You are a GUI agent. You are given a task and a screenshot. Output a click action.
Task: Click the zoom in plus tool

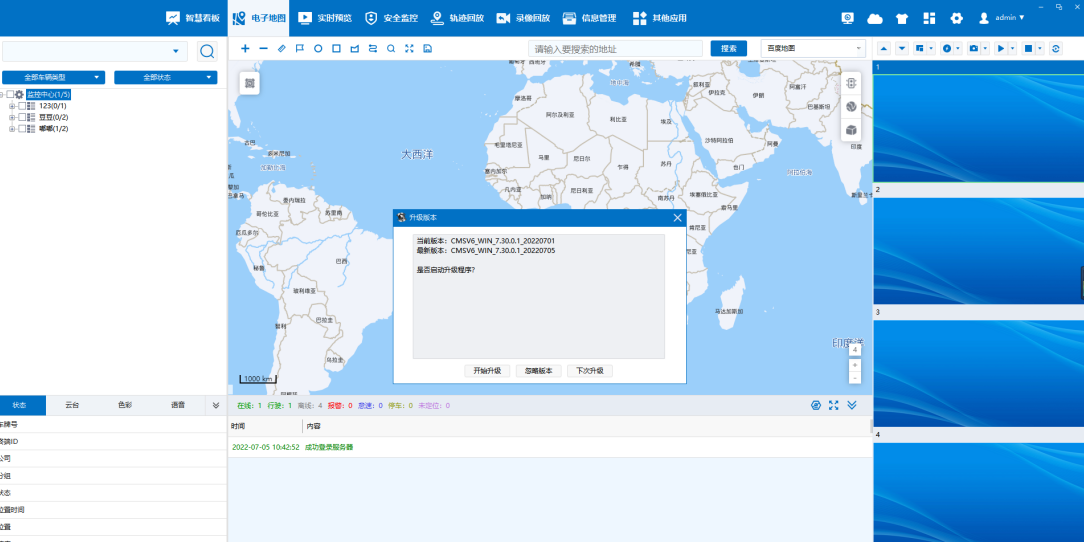point(245,48)
